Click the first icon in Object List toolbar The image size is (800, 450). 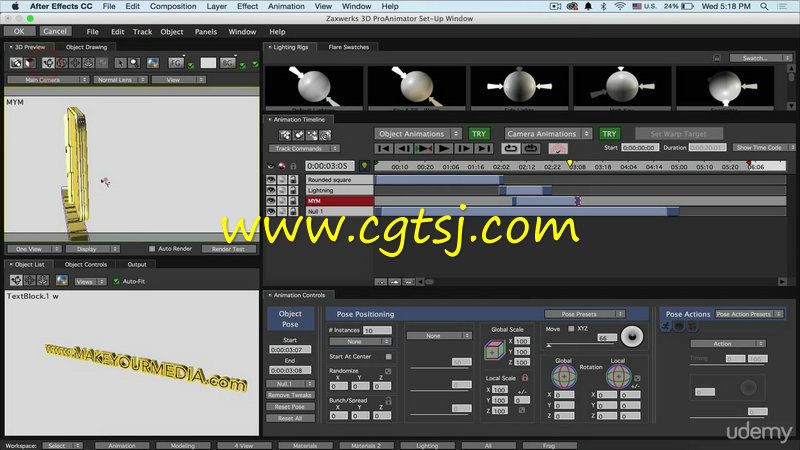tap(16, 281)
